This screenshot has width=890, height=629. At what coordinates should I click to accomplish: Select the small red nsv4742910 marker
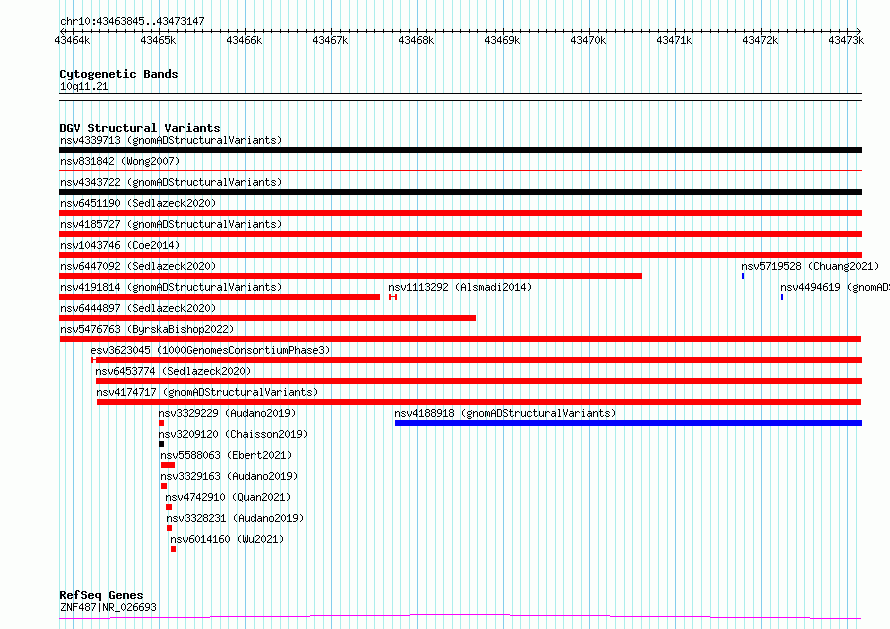pos(169,507)
